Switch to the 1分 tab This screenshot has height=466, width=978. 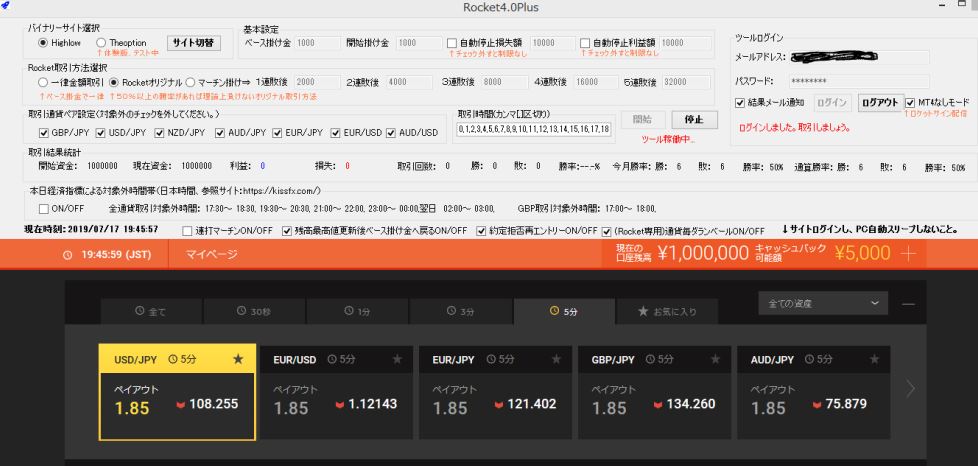(x=357, y=311)
